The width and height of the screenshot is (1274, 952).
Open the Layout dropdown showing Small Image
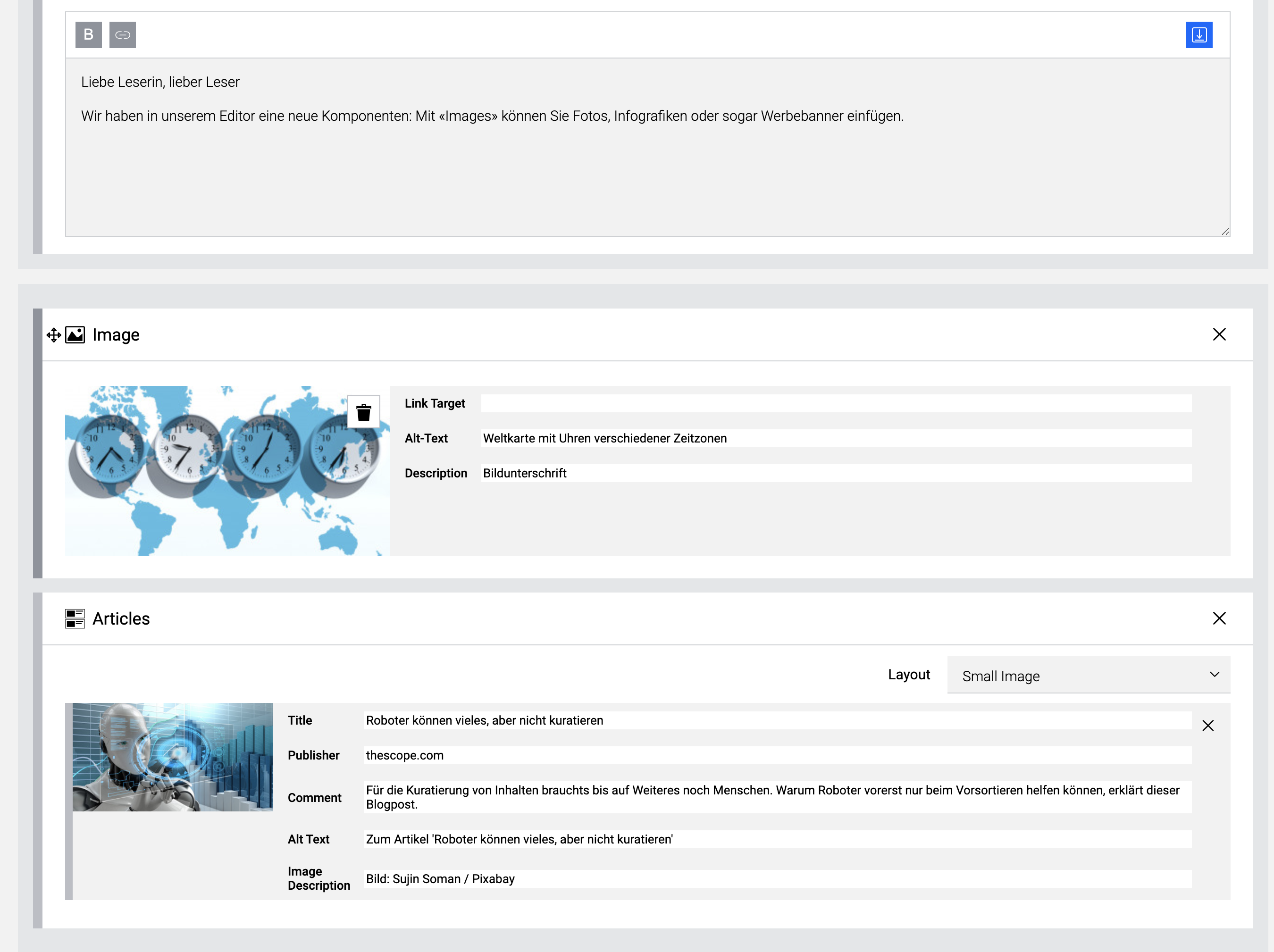tap(1089, 675)
